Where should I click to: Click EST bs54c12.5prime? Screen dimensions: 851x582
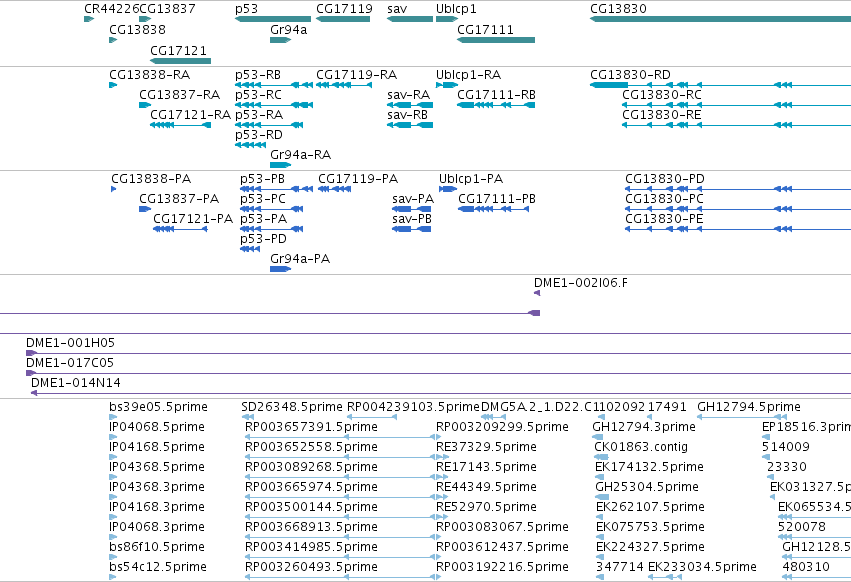point(158,567)
